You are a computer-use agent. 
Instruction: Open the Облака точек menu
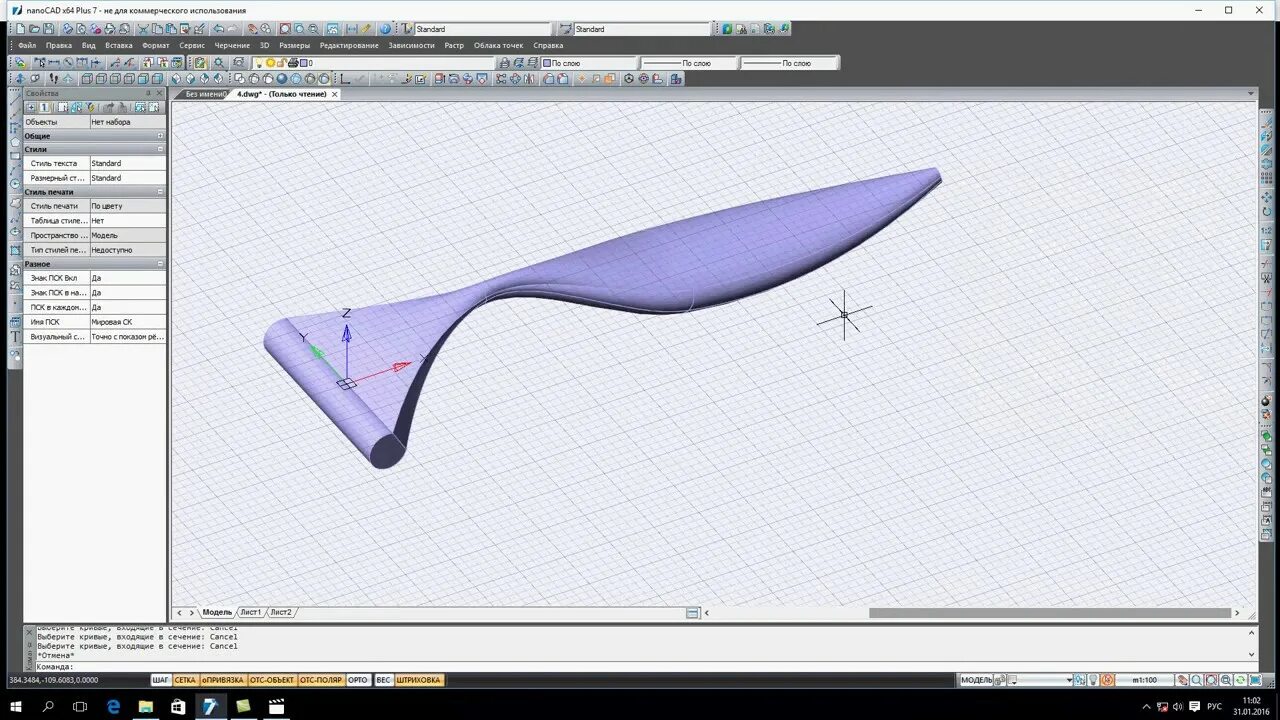[498, 45]
